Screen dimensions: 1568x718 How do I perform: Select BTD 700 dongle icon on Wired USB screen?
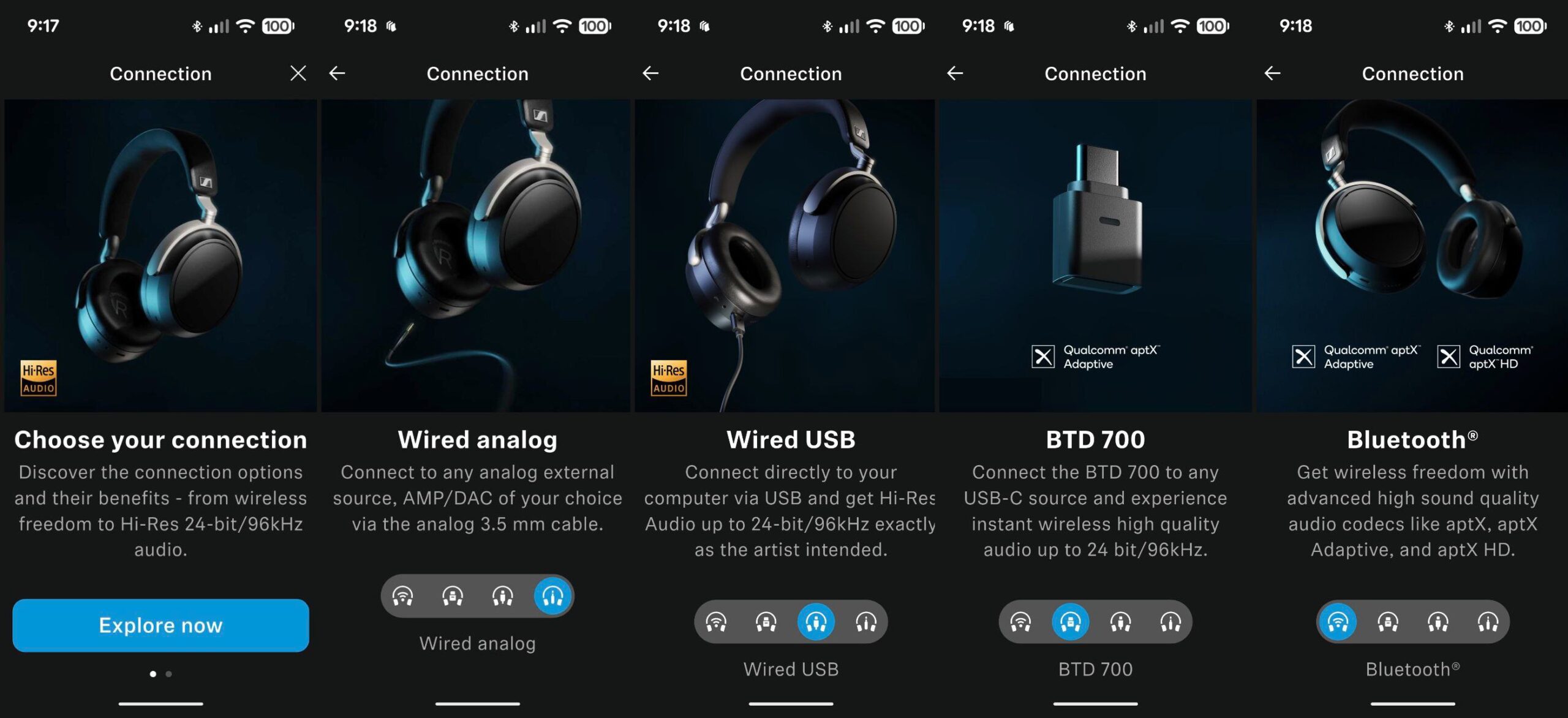[766, 622]
